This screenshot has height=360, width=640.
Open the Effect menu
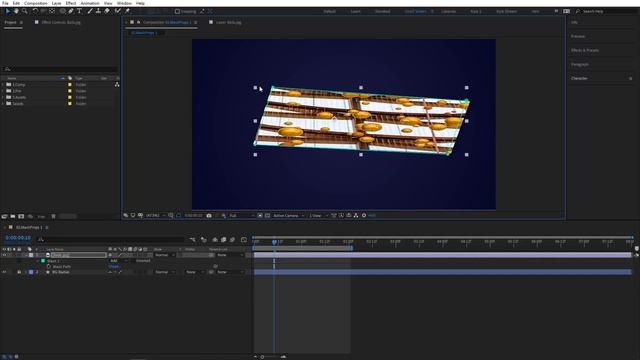click(x=71, y=3)
